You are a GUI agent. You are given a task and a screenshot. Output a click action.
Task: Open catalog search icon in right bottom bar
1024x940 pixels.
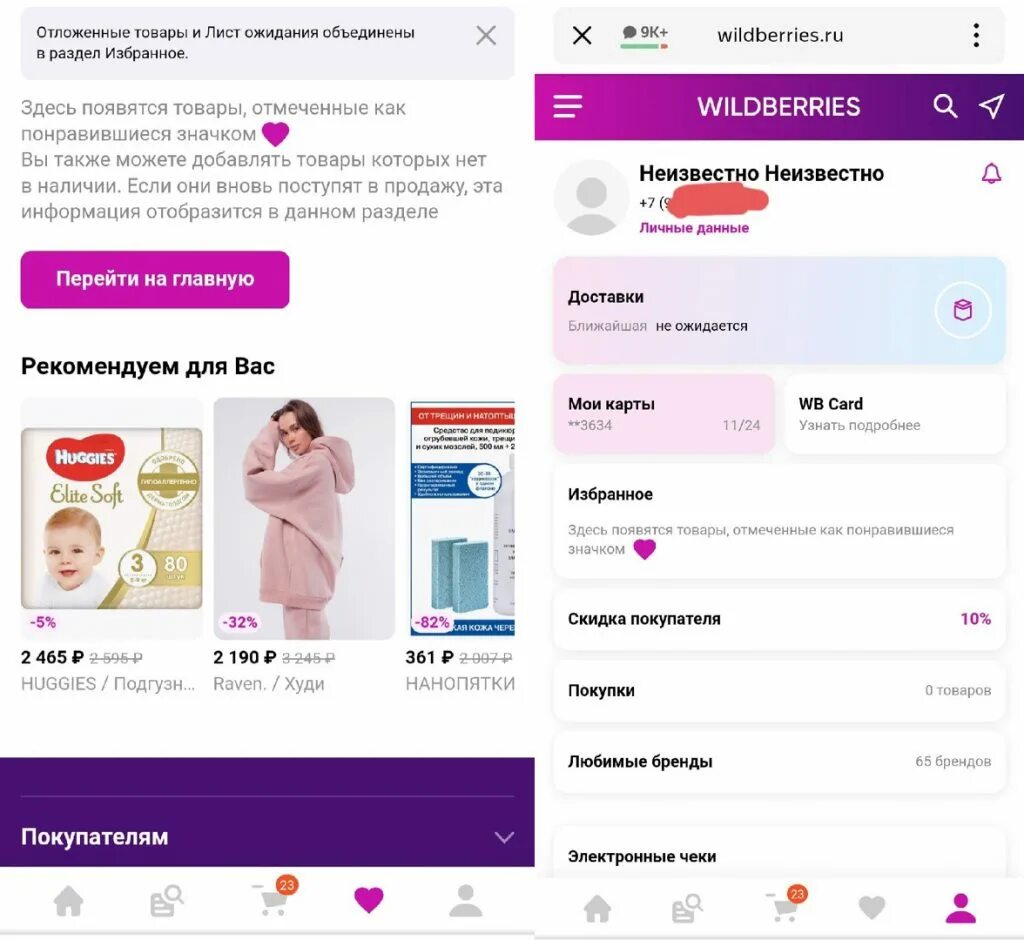click(x=687, y=909)
